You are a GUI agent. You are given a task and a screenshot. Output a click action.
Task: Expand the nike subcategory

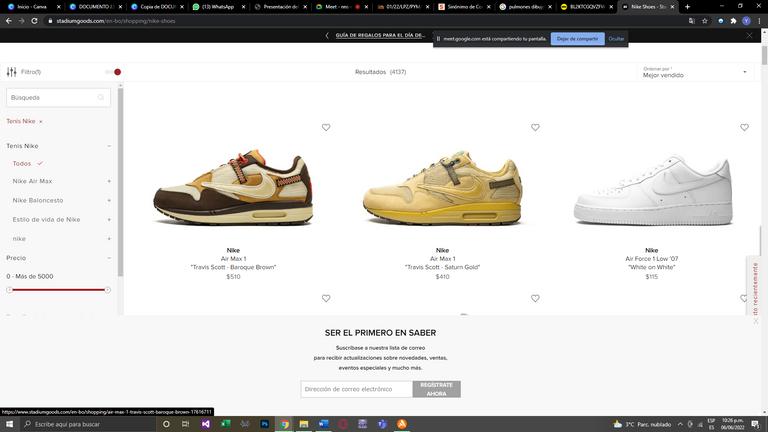click(x=109, y=239)
